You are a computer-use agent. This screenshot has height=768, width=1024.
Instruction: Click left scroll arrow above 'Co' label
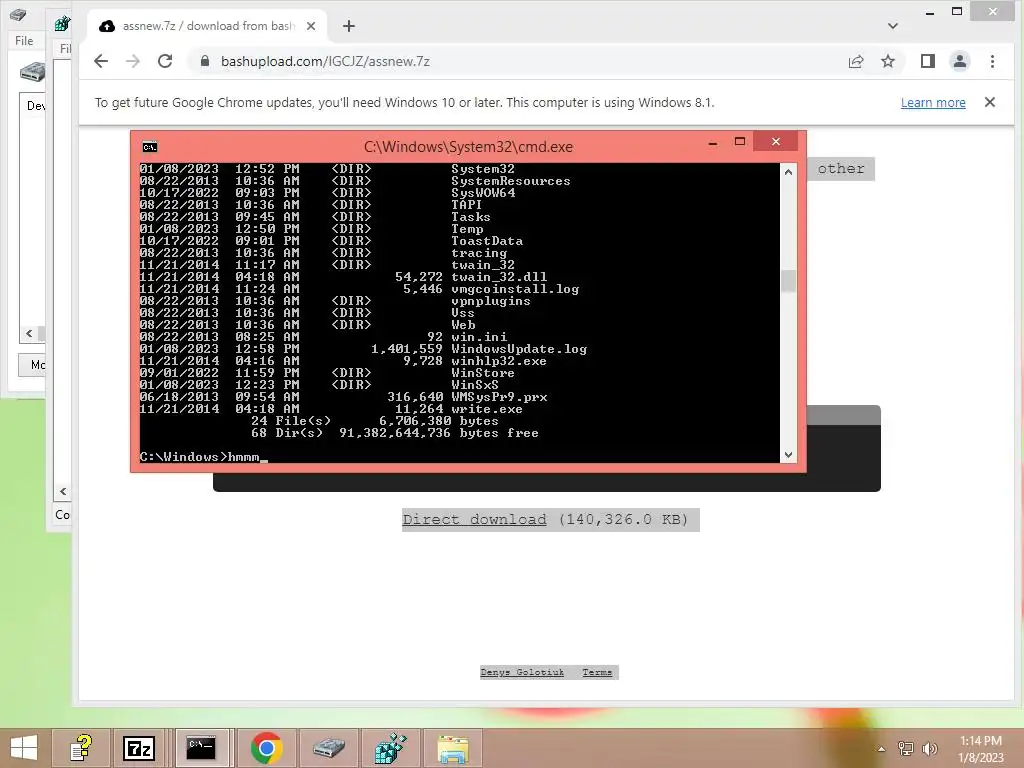pyautogui.click(x=63, y=491)
